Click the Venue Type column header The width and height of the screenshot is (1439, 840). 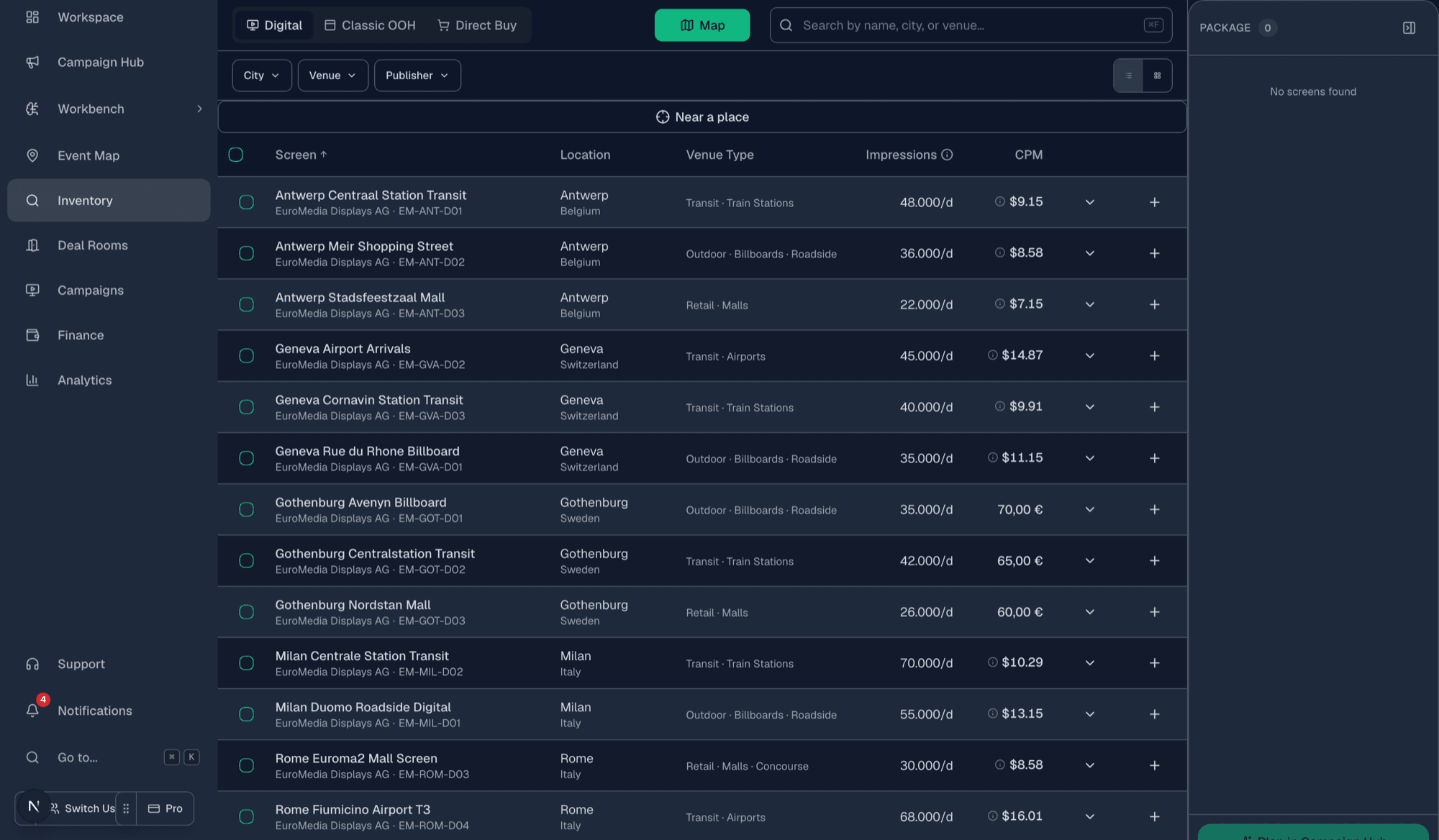719,155
